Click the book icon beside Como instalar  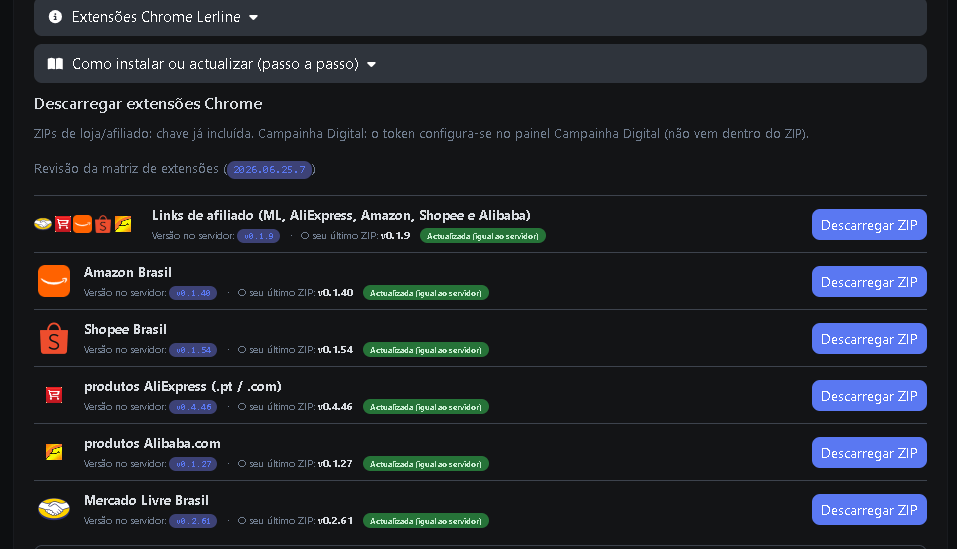(56, 63)
